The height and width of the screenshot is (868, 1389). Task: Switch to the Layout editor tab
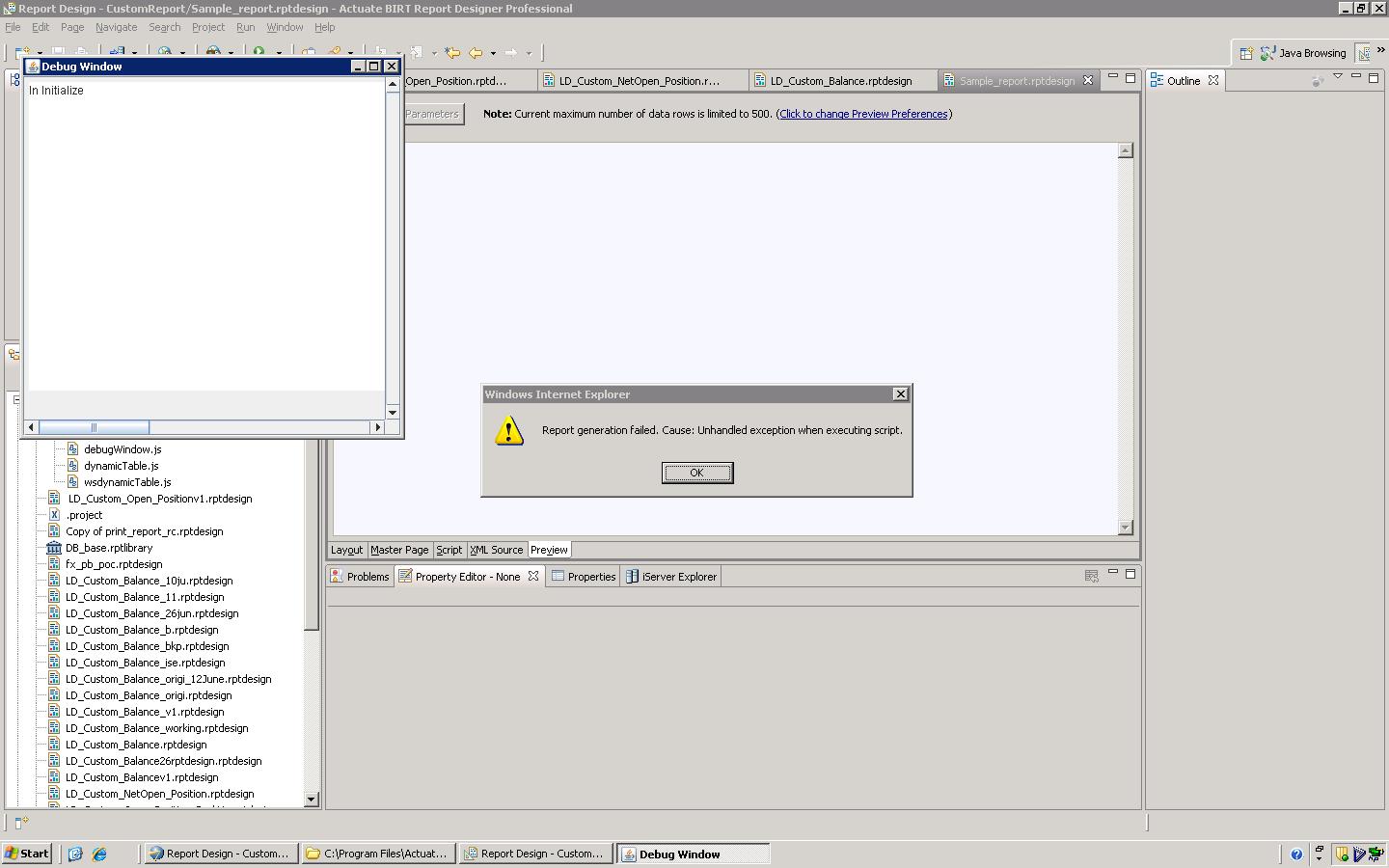click(x=346, y=550)
